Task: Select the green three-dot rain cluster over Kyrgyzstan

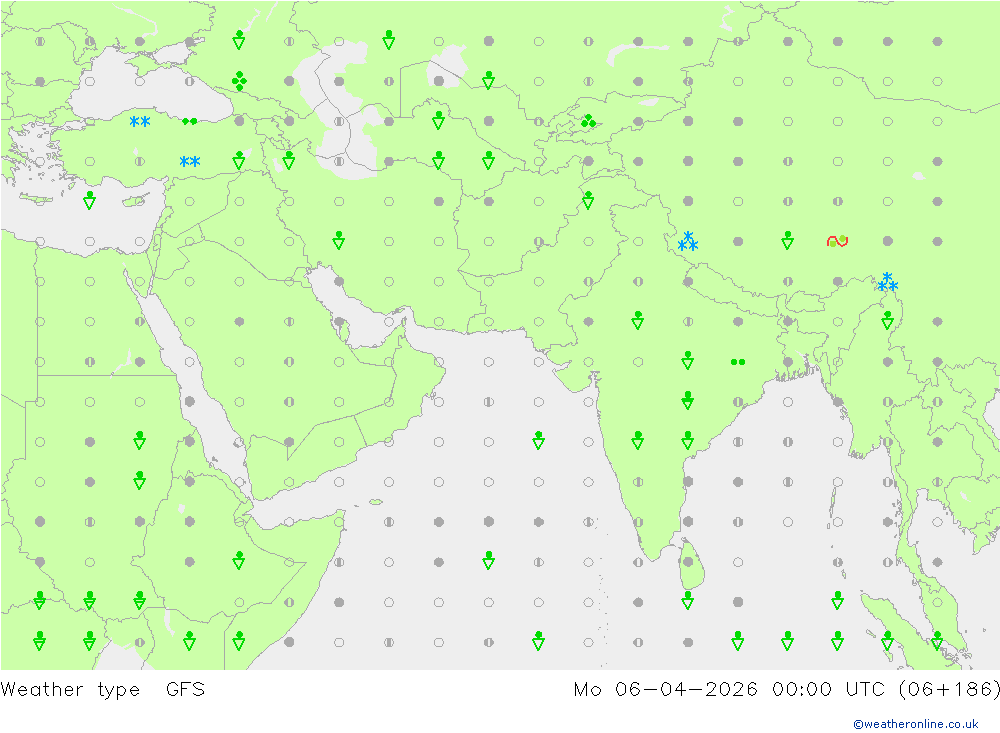Action: pyautogui.click(x=588, y=121)
